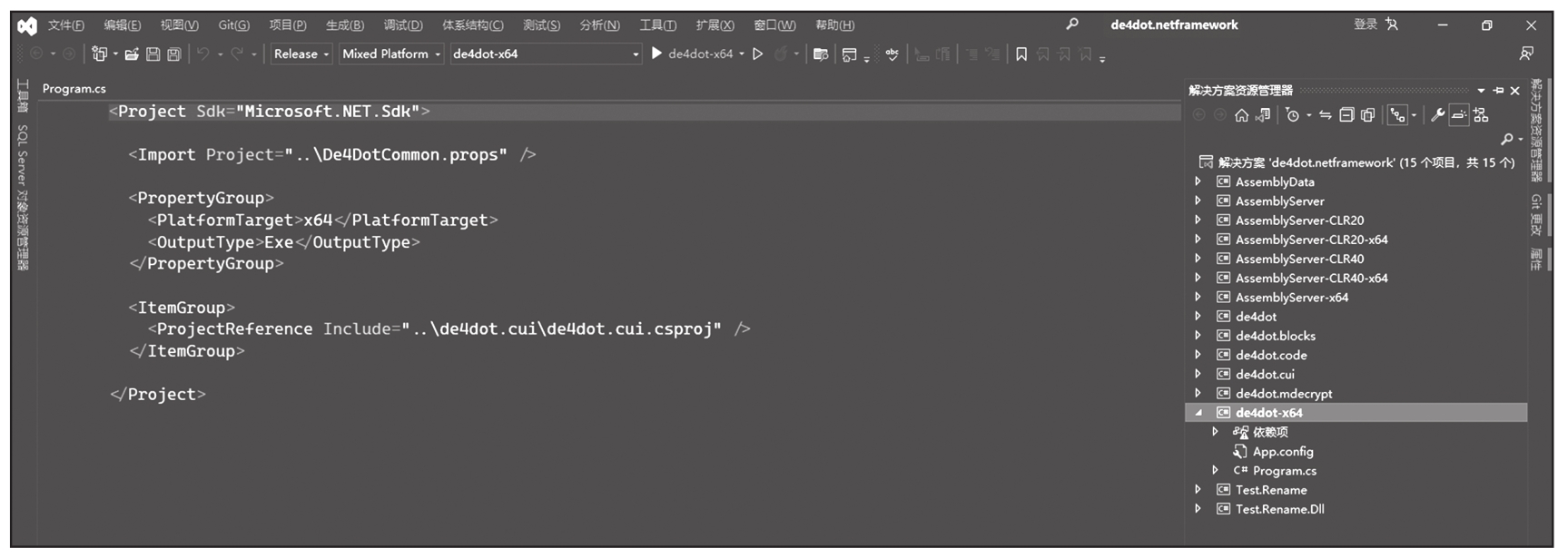This screenshot has width=1568, height=558.
Task: Click the OutputType Exe line
Action: [x=284, y=242]
